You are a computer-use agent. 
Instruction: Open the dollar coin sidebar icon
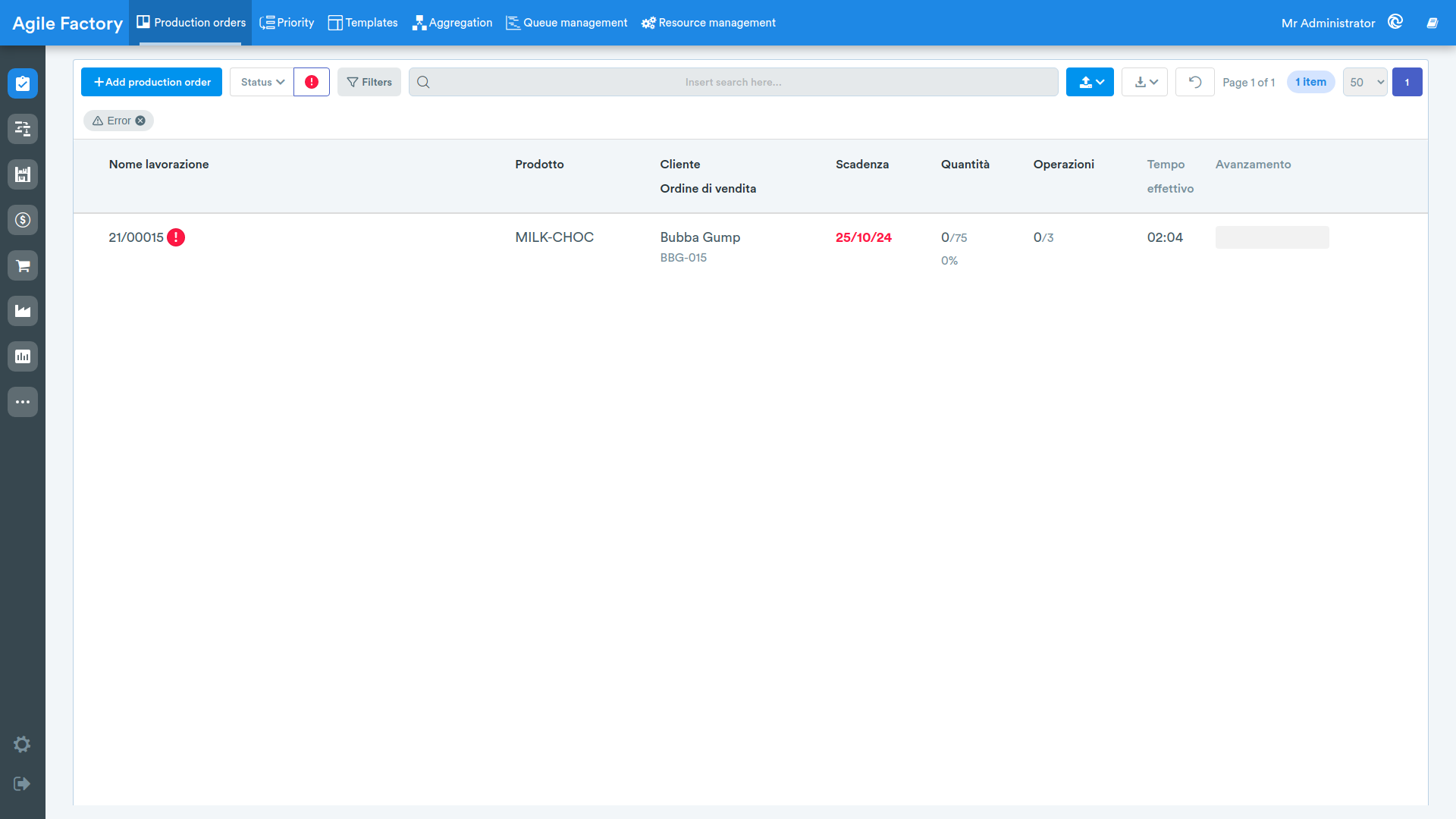click(x=23, y=220)
